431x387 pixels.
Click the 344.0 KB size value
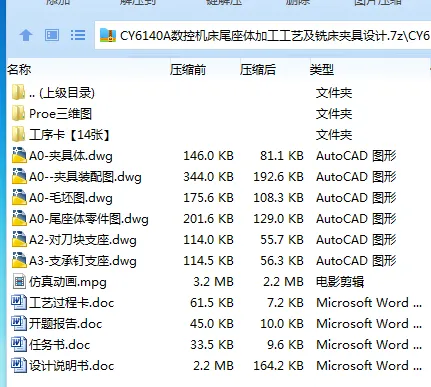pos(208,177)
